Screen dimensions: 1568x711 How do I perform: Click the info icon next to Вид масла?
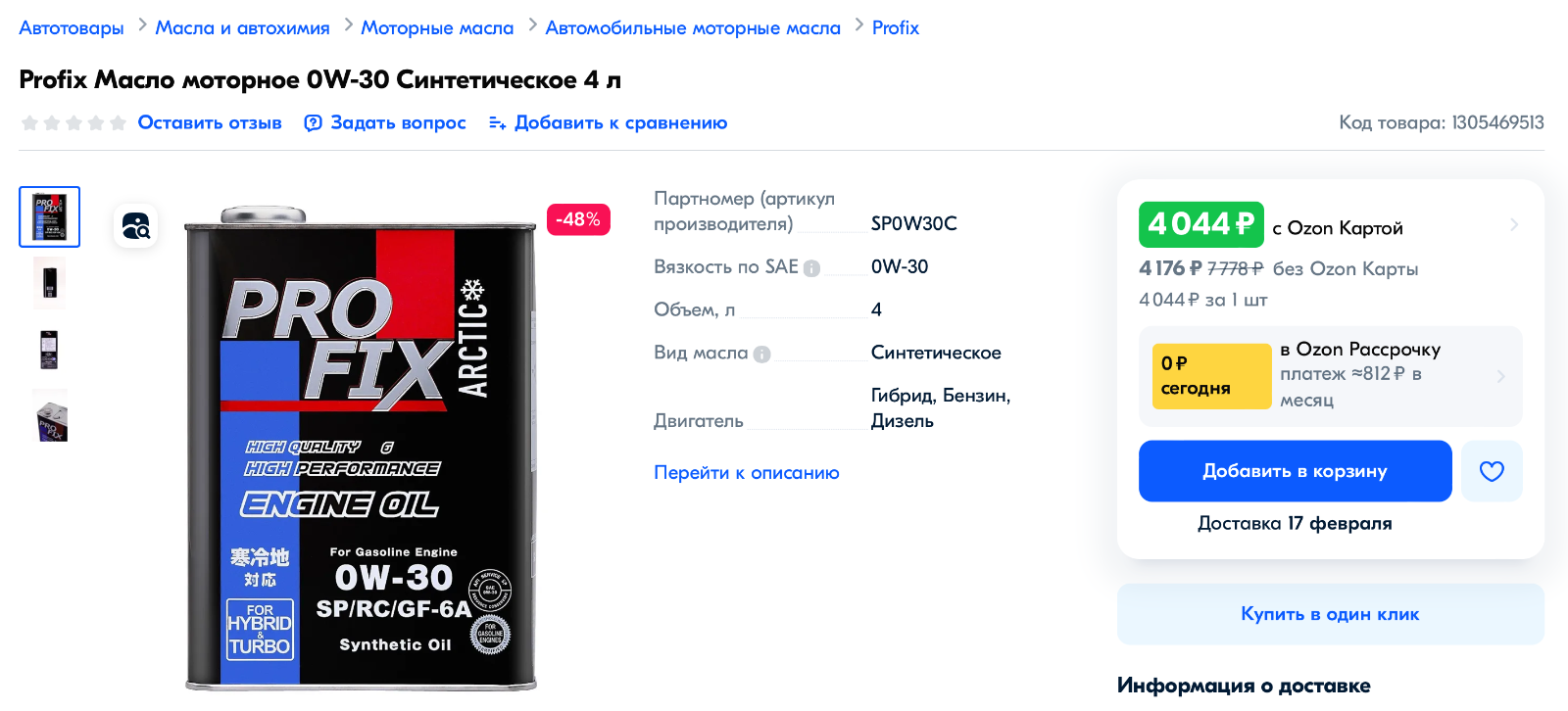pyautogui.click(x=761, y=355)
